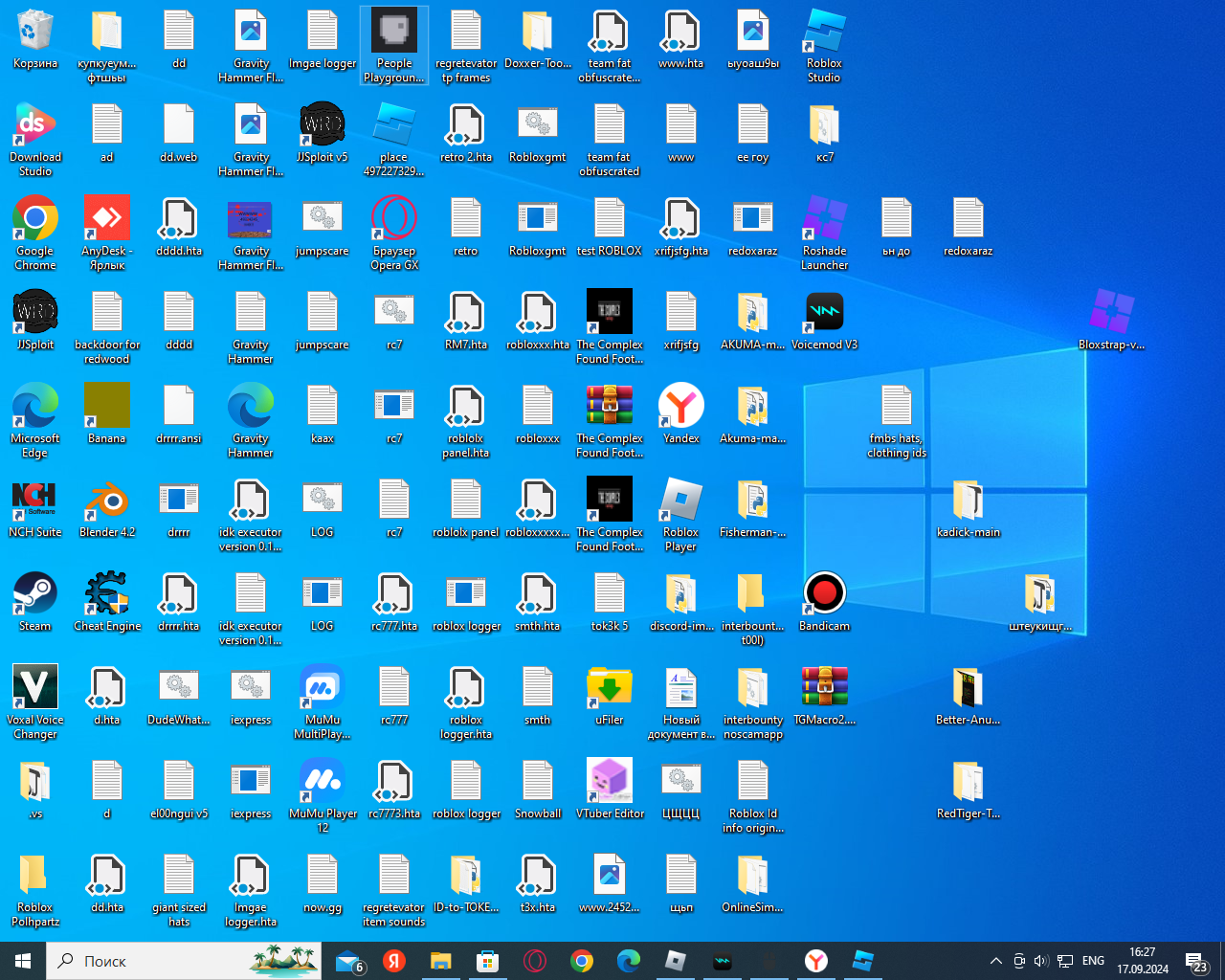Open the VTuber Editor icon

click(610, 782)
